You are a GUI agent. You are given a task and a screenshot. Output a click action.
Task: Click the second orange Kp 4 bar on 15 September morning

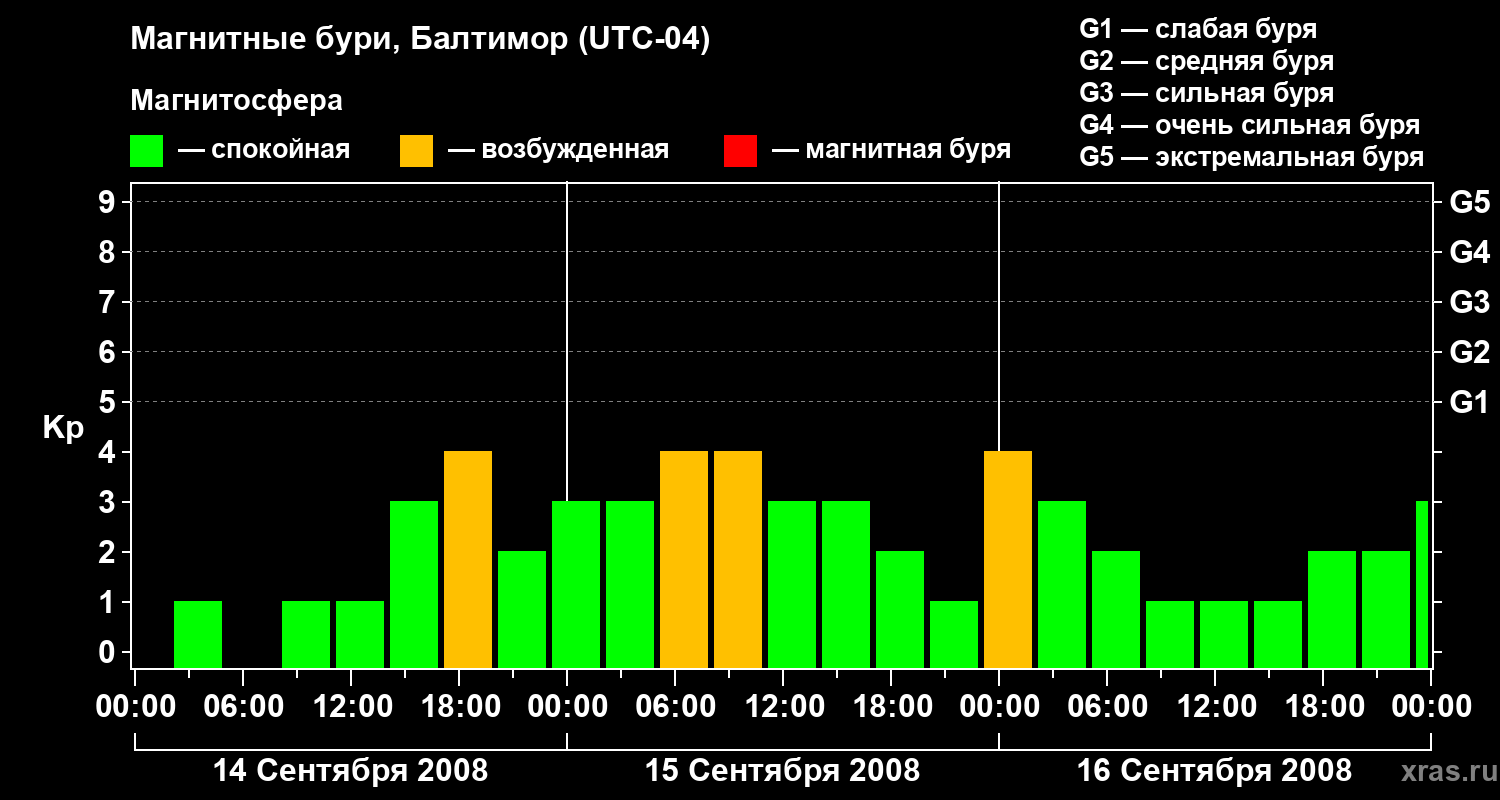pos(738,559)
